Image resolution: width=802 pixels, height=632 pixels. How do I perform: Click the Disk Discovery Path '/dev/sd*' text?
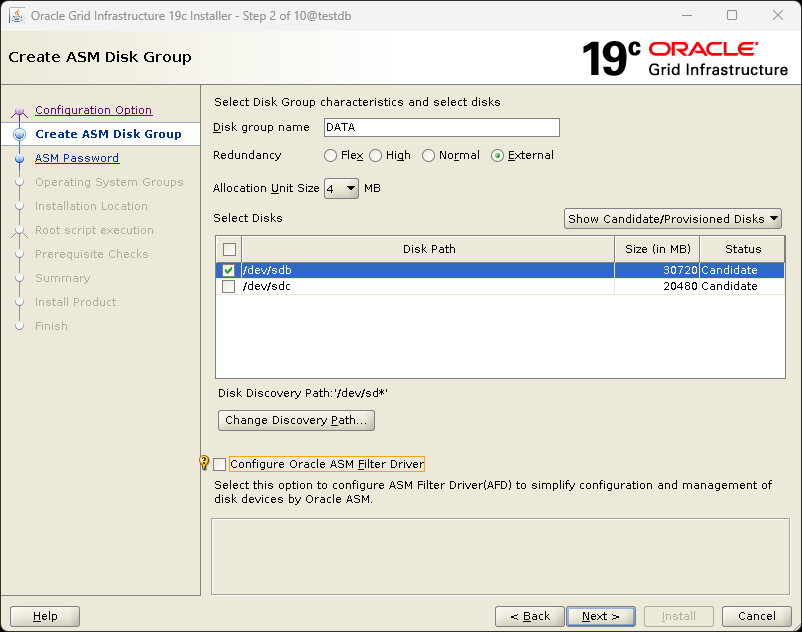[303, 393]
